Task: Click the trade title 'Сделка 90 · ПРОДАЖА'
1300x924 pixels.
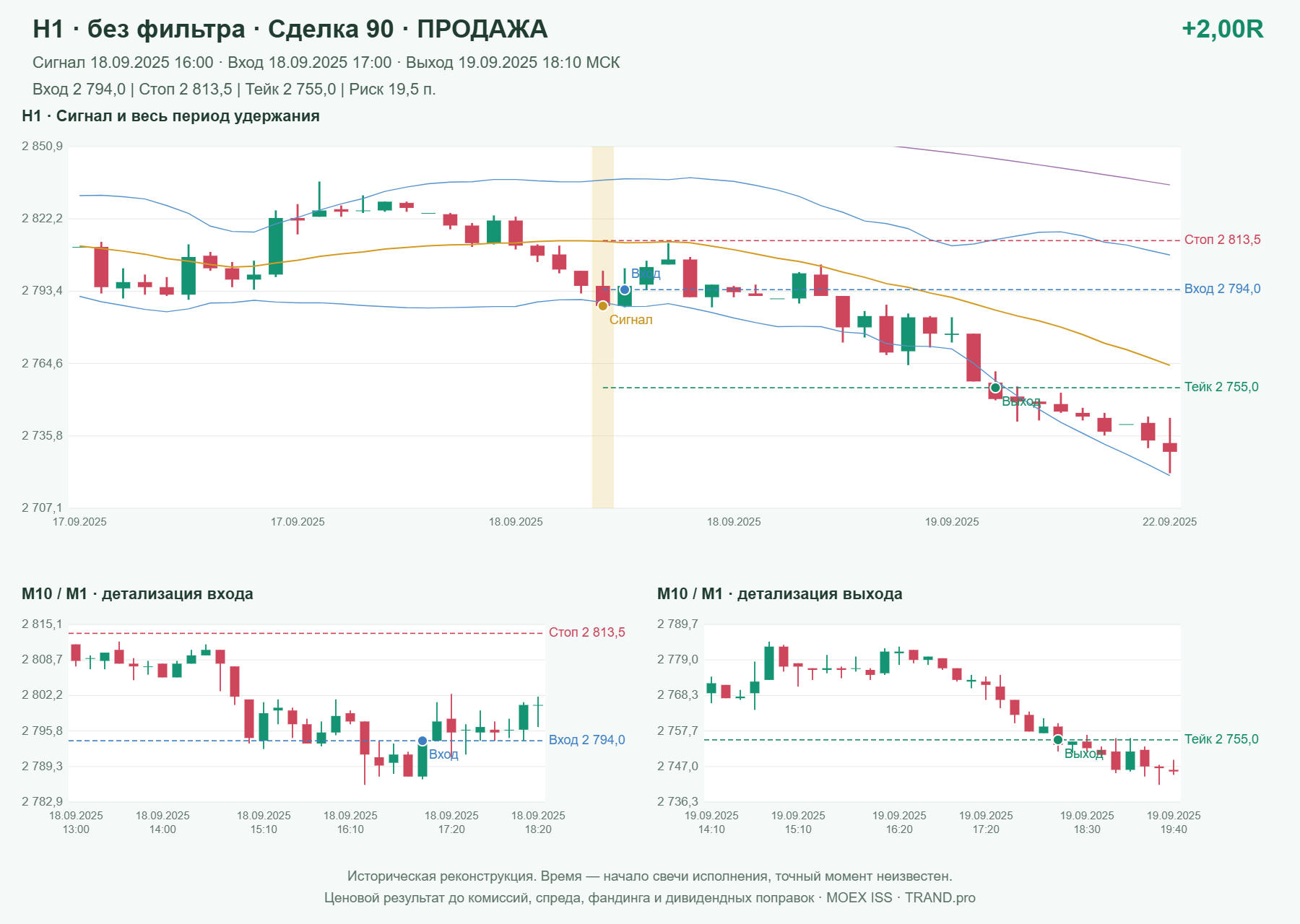Action: point(407,29)
